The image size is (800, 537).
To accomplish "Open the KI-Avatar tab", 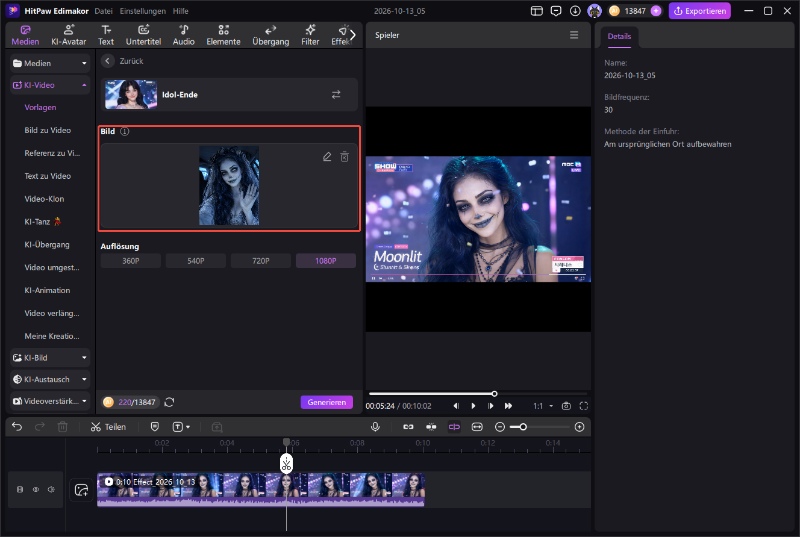I will pyautogui.click(x=68, y=35).
